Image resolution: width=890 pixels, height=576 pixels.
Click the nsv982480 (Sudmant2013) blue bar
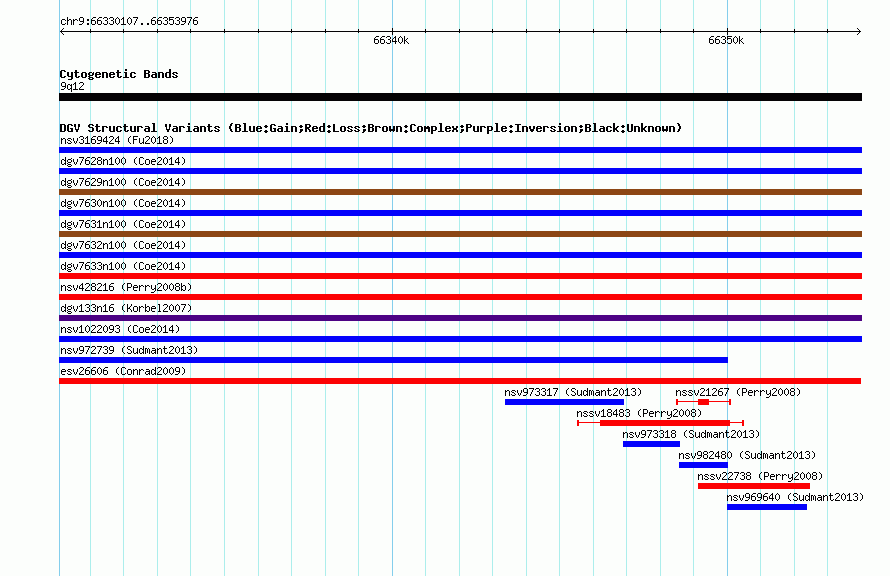click(703, 465)
